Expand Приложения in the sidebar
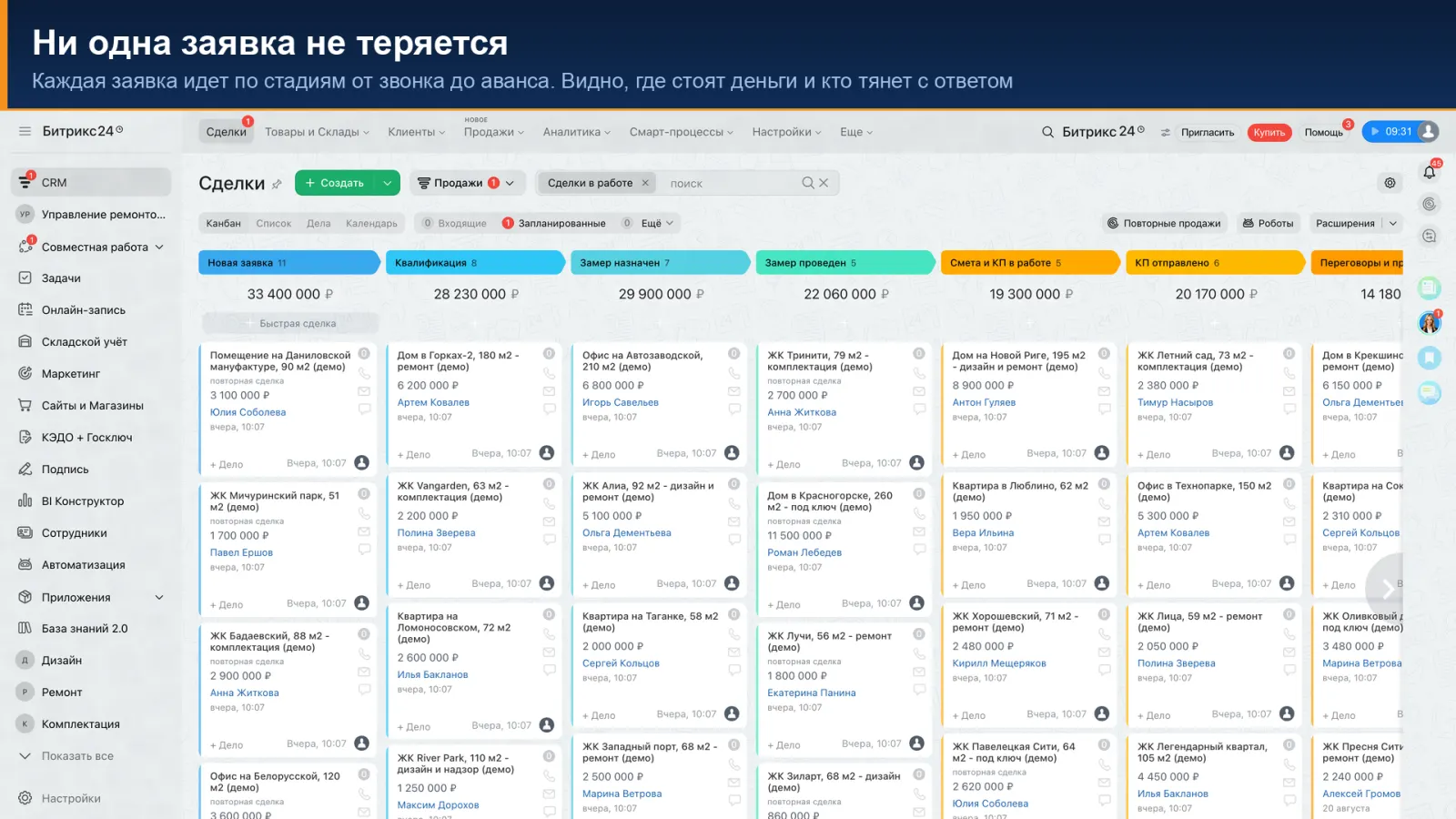 [159, 598]
